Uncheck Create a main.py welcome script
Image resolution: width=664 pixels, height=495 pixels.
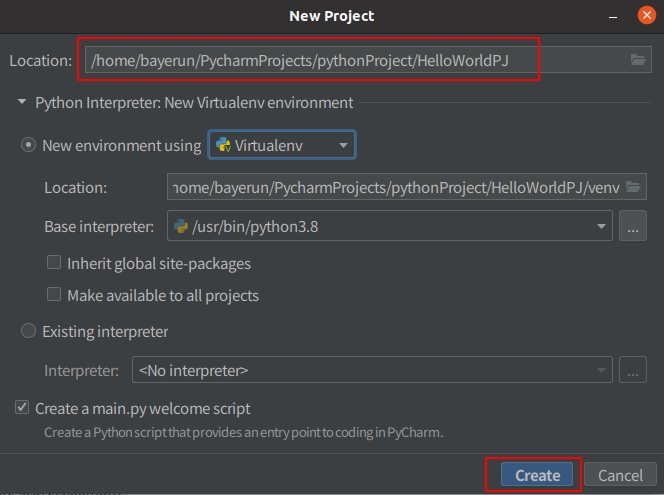pos(22,408)
